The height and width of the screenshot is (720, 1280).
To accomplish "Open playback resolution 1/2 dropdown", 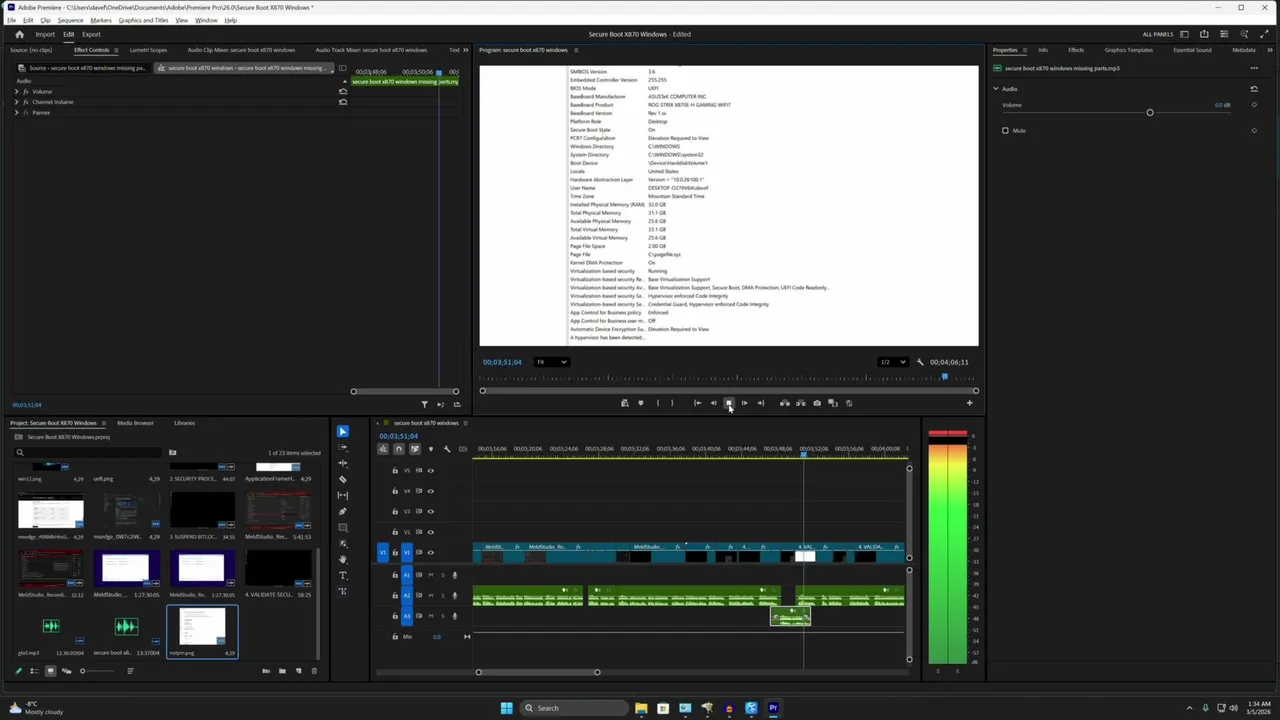I will click(892, 362).
